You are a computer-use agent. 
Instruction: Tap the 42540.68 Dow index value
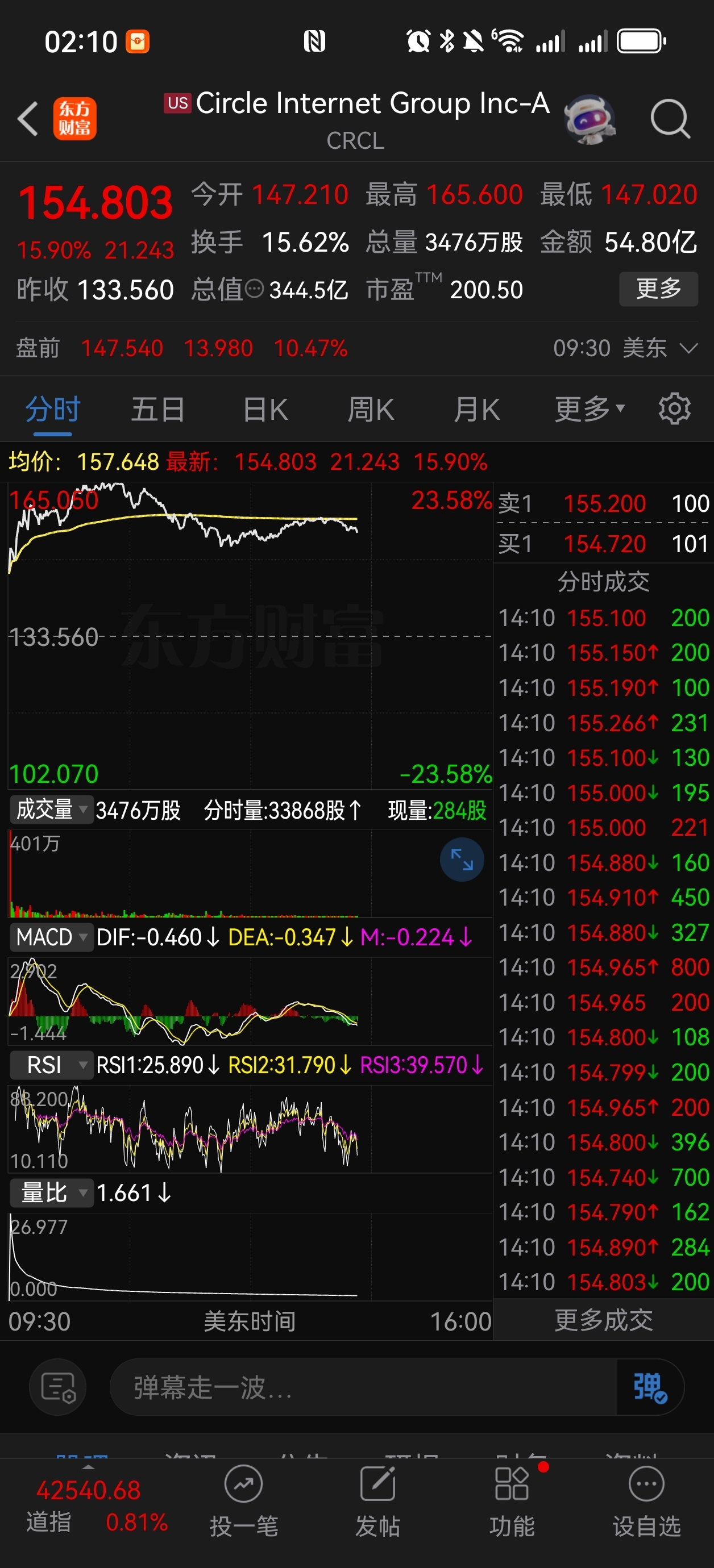[88, 1491]
